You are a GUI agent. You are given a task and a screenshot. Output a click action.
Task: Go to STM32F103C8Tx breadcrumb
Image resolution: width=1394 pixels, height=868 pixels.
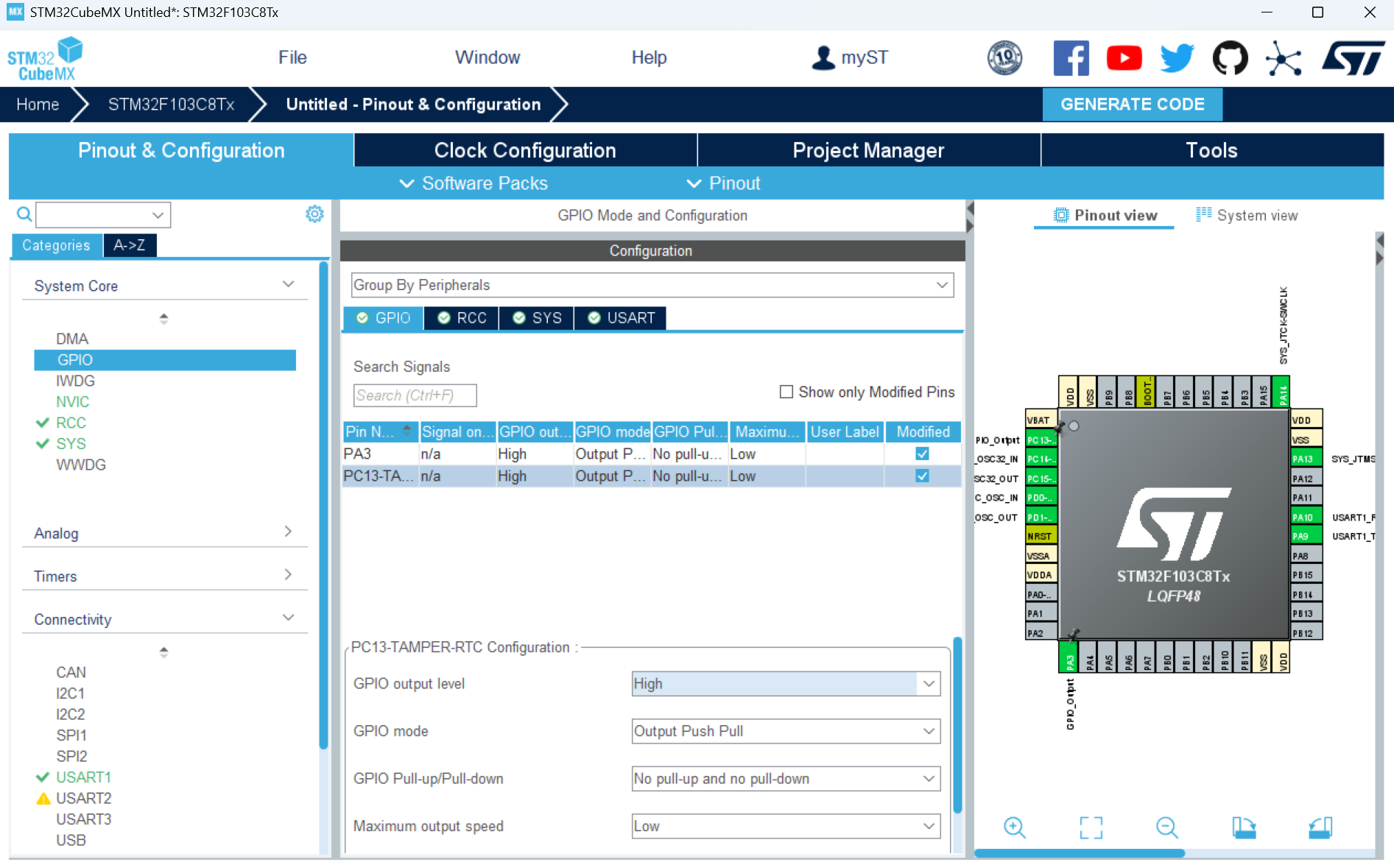pos(171,105)
